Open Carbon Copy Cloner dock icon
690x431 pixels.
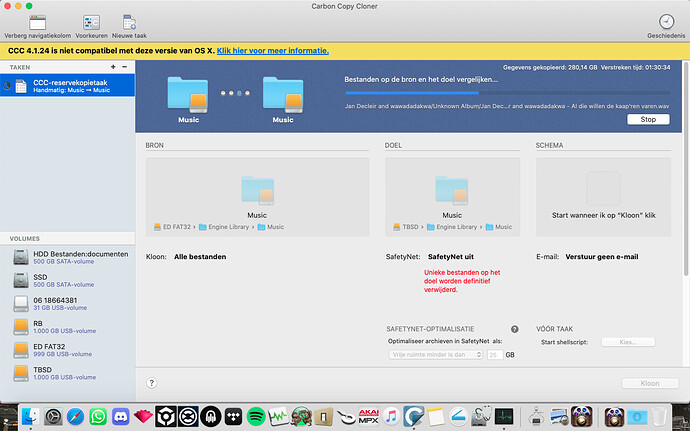pos(414,416)
